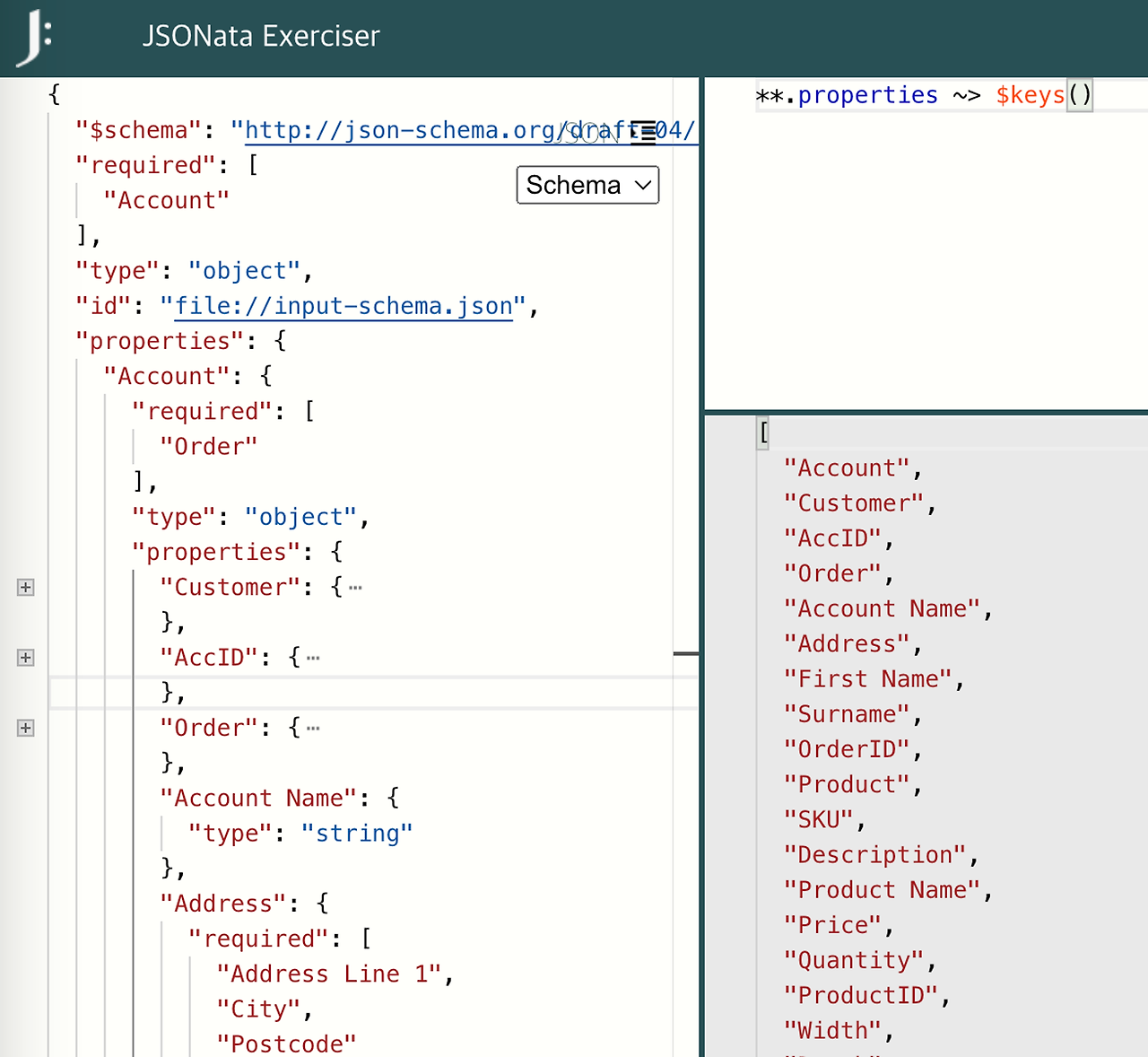1148x1057 pixels.
Task: Collapse the result array via its opening bracket
Action: (761, 432)
